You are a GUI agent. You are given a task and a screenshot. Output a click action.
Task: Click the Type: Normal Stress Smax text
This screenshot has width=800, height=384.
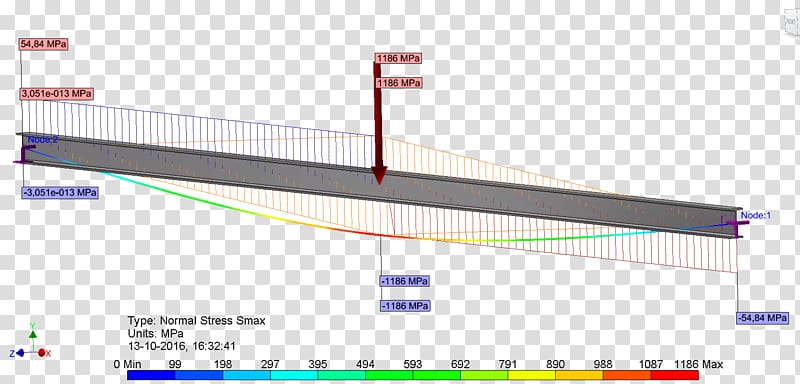pos(196,321)
